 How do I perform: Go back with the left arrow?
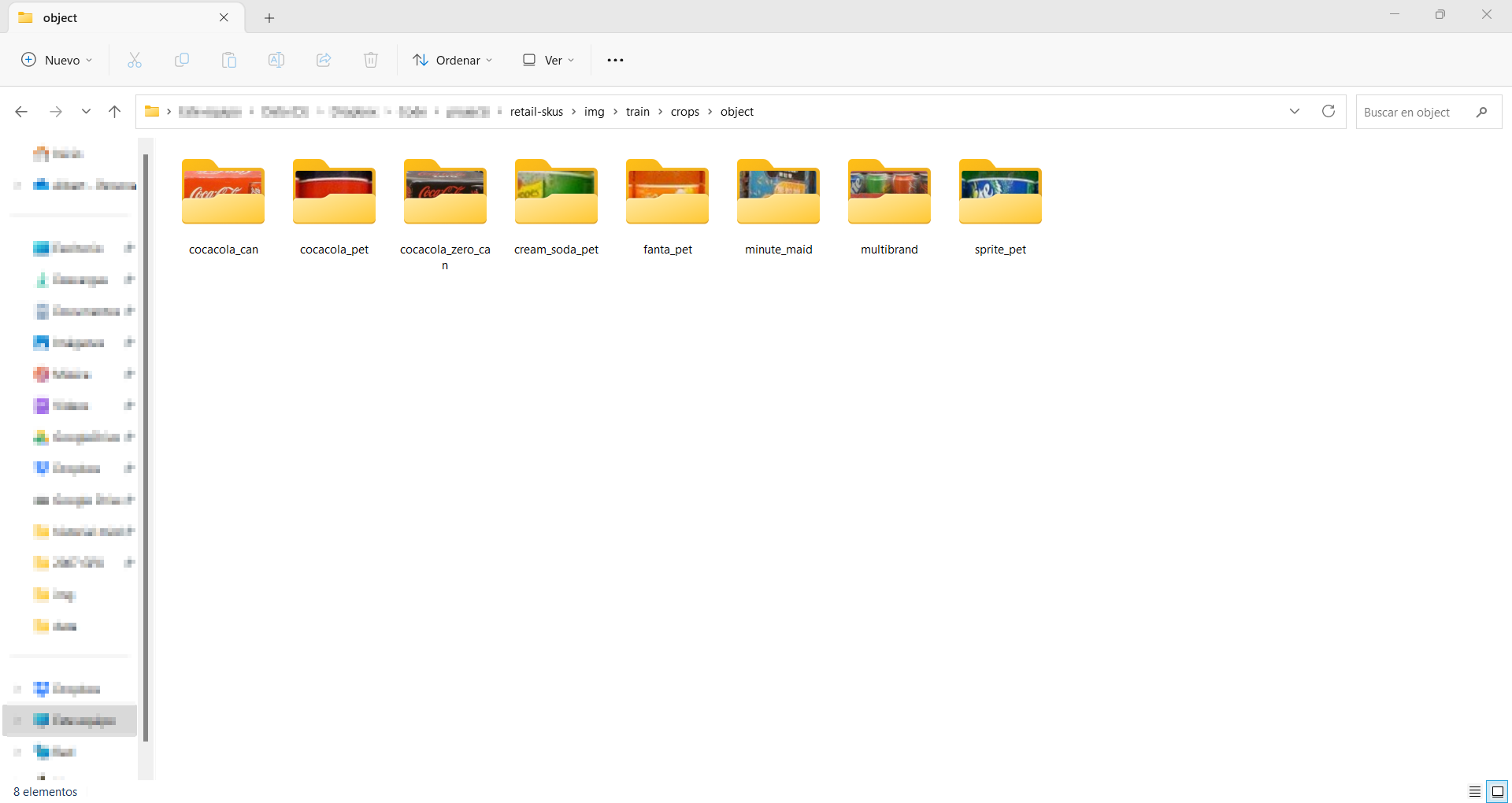[21, 112]
